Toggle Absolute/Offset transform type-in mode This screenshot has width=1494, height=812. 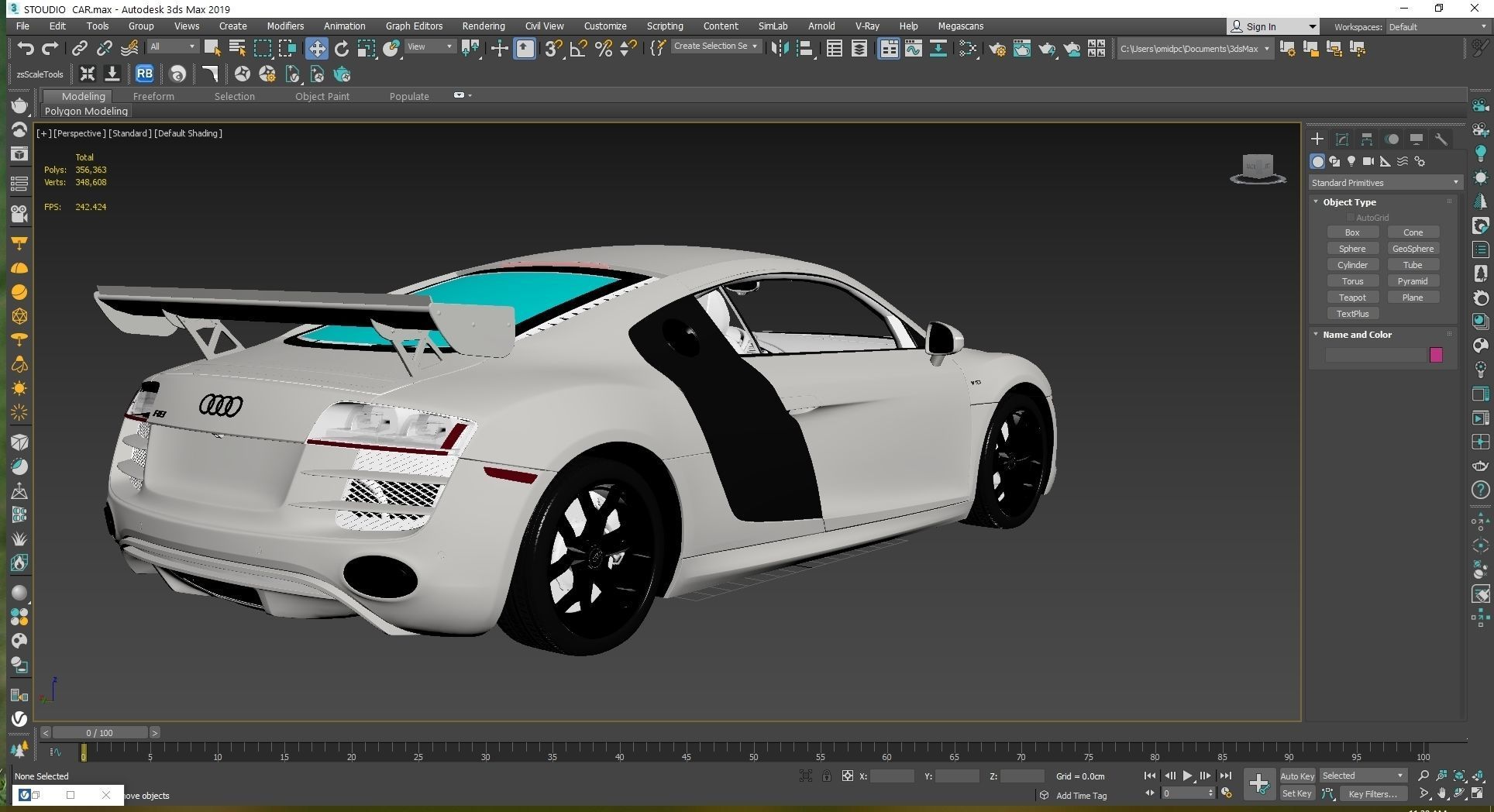848,776
